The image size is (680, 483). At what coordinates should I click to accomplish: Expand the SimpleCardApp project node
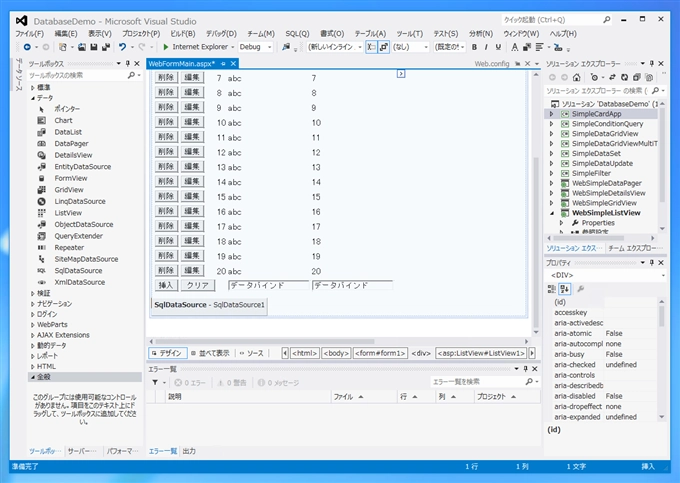(552, 114)
